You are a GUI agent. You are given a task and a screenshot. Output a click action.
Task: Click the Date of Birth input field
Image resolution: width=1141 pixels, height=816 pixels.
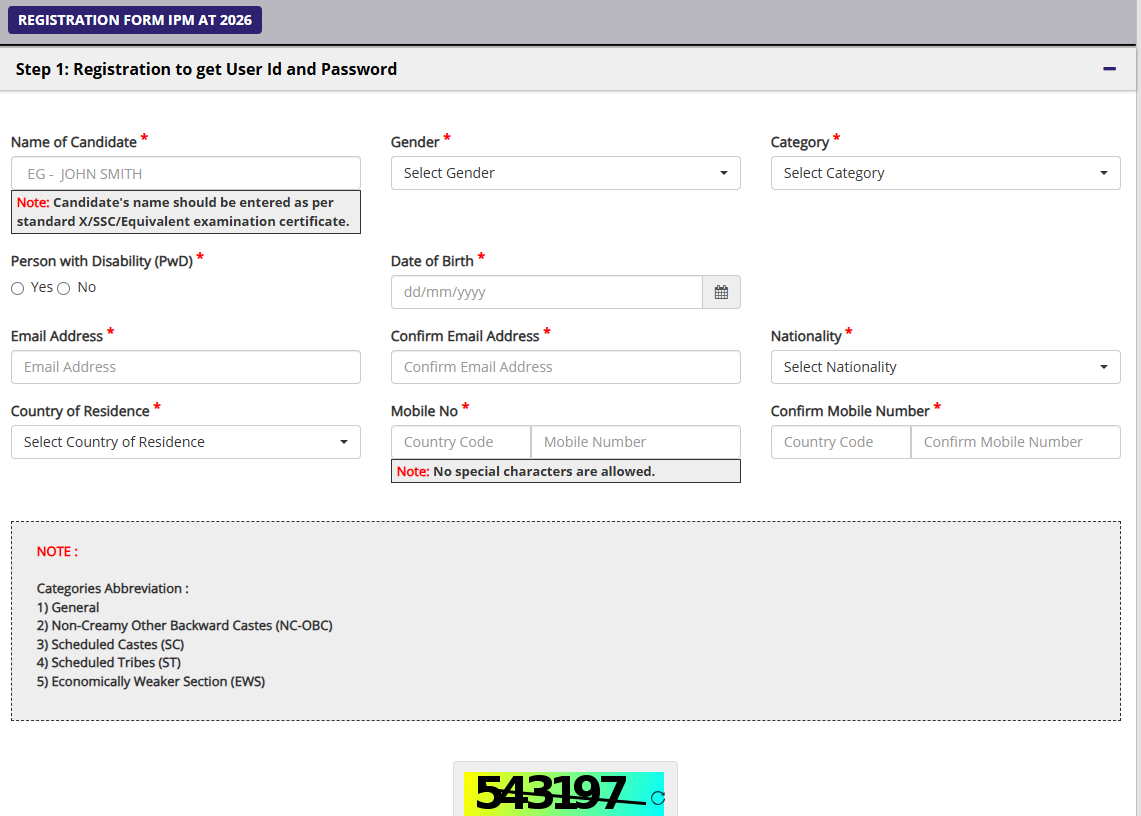pyautogui.click(x=546, y=293)
